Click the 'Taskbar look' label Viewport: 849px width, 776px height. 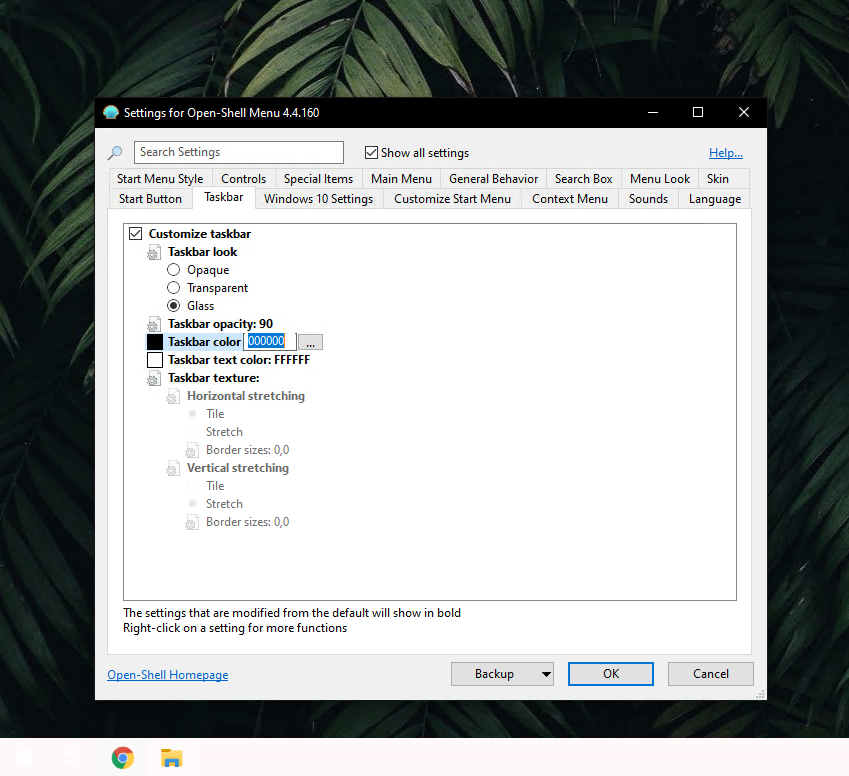203,252
